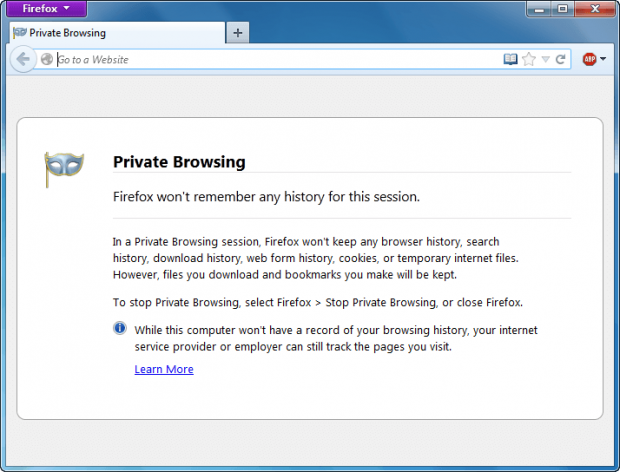Image resolution: width=620 pixels, height=472 pixels.
Task: Click the blue information icon
Action: [x=119, y=328]
